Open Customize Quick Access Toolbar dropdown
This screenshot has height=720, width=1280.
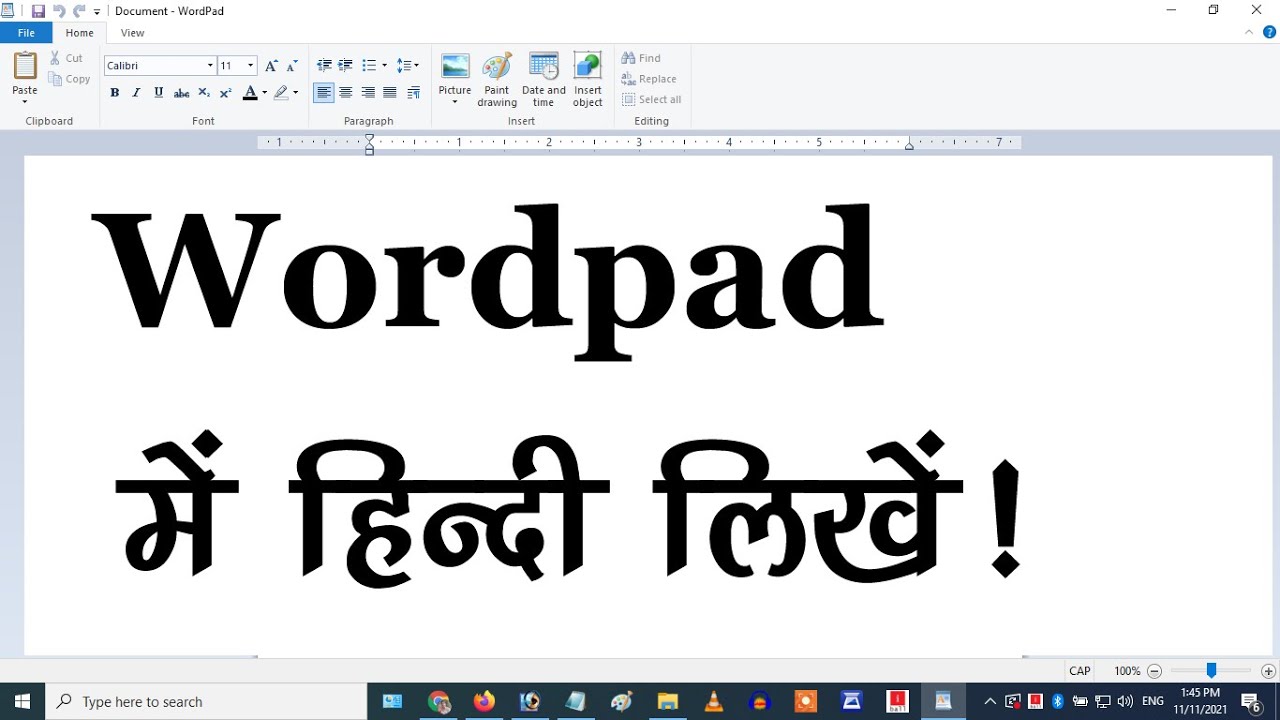coord(97,11)
